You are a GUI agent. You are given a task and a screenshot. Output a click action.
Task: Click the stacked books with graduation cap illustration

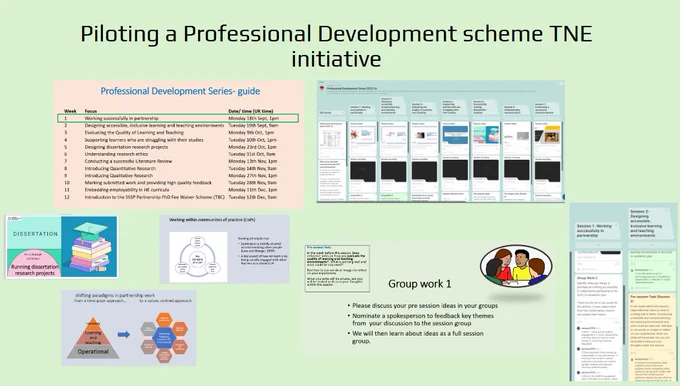pos(90,247)
